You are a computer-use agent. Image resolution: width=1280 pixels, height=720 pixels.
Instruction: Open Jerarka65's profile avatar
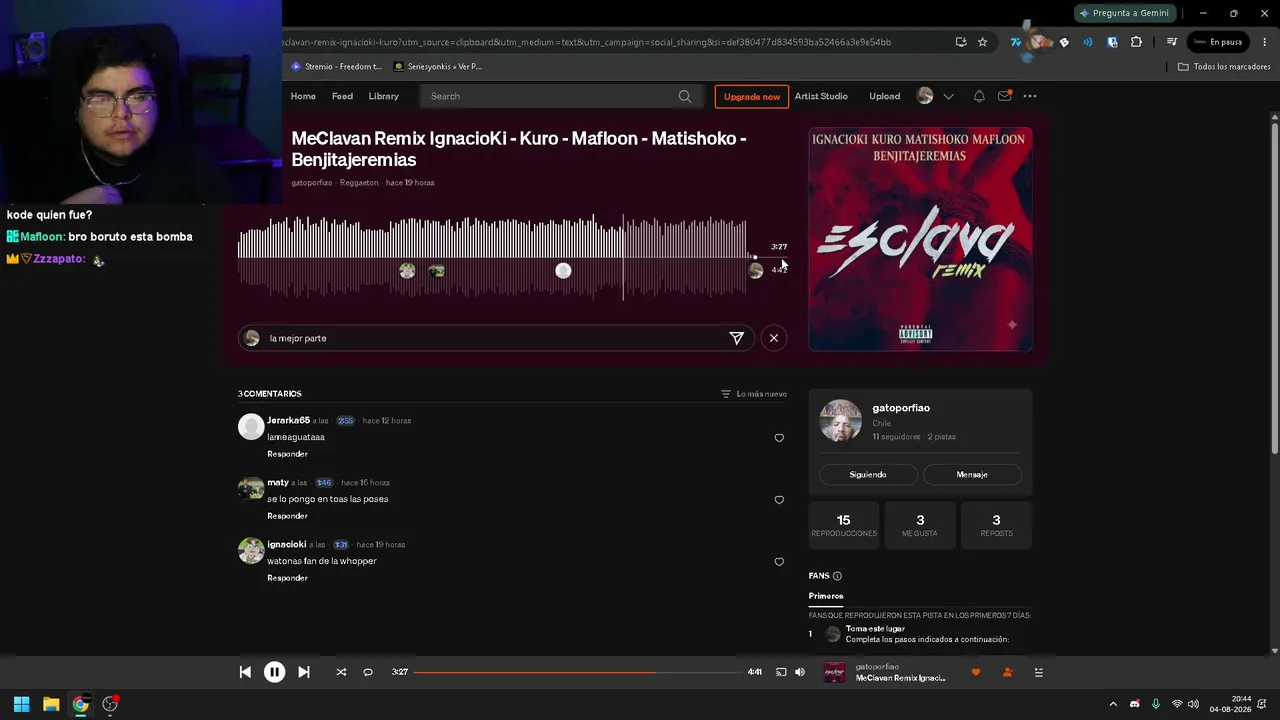click(251, 427)
